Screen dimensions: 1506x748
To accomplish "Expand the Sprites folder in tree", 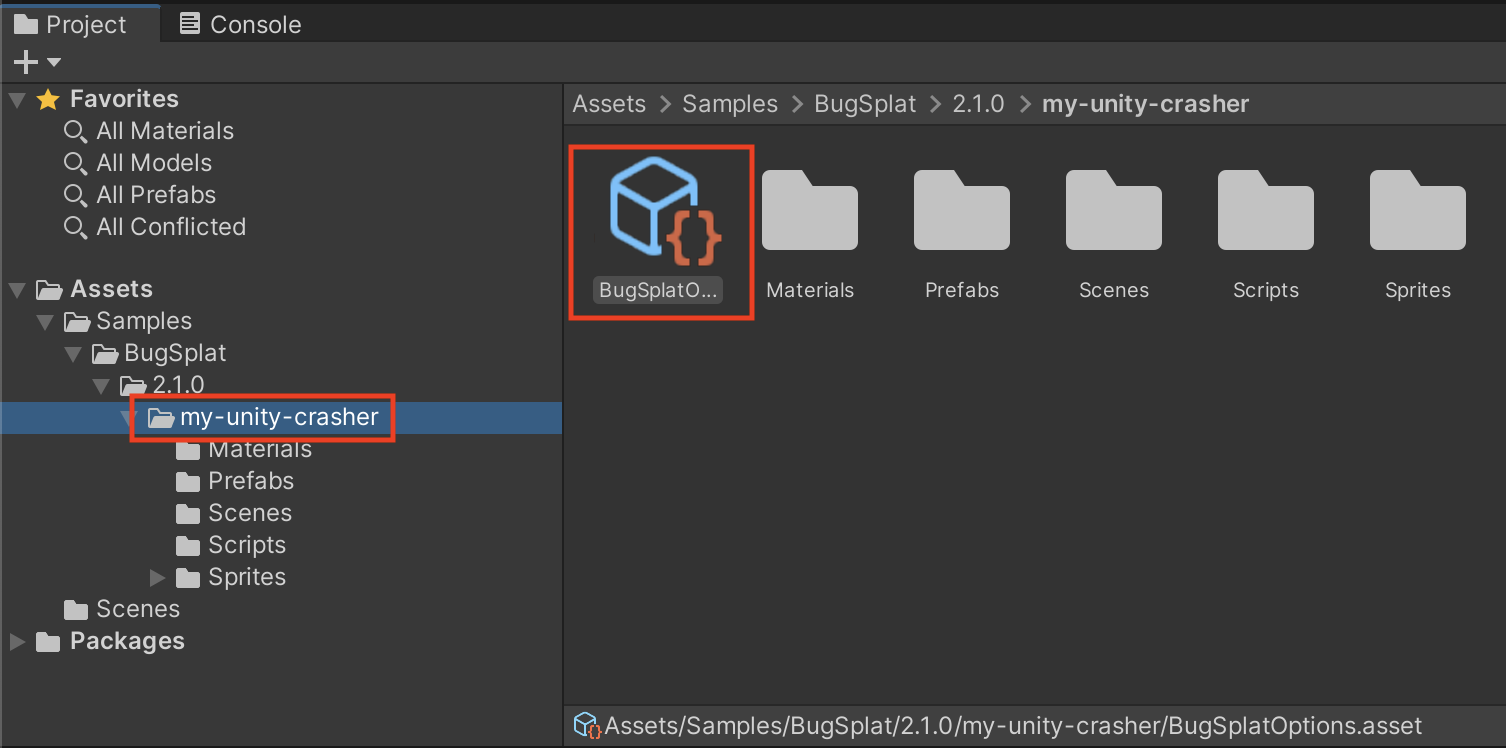I will 157,577.
